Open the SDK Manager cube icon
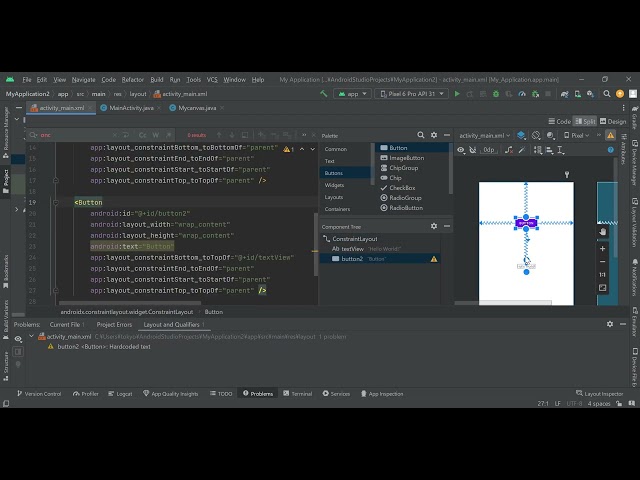The image size is (640, 480). 591,94
